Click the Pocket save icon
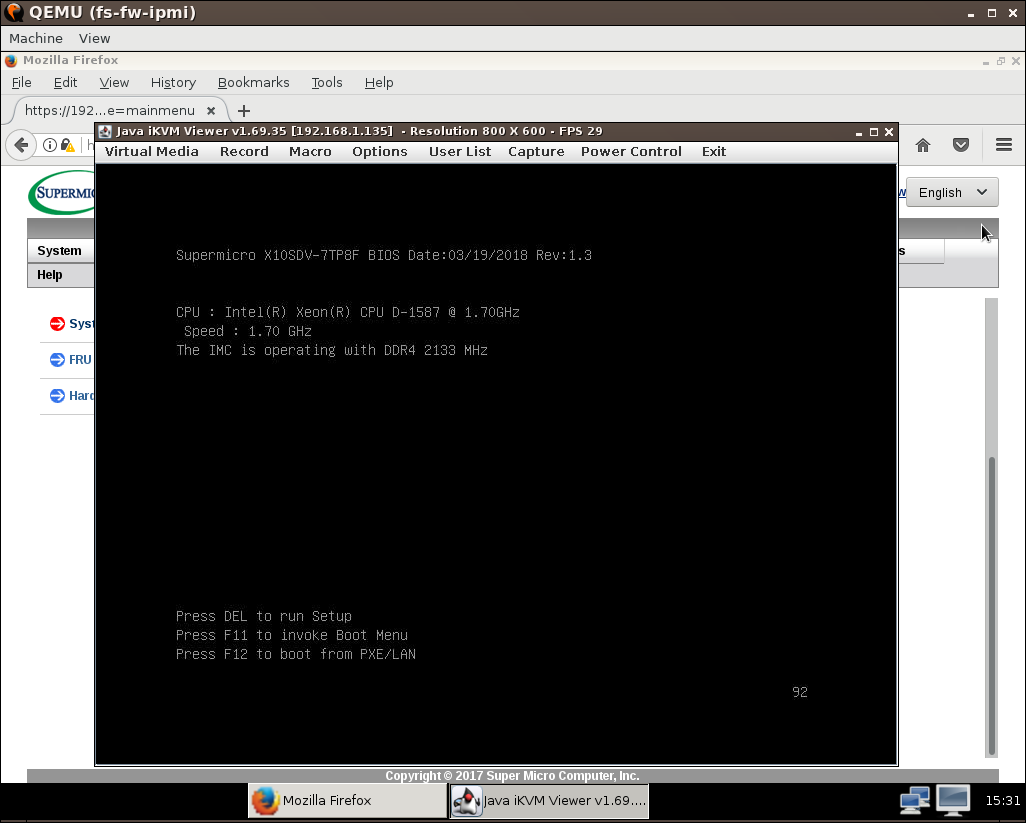1026x823 pixels. pyautogui.click(x=961, y=145)
